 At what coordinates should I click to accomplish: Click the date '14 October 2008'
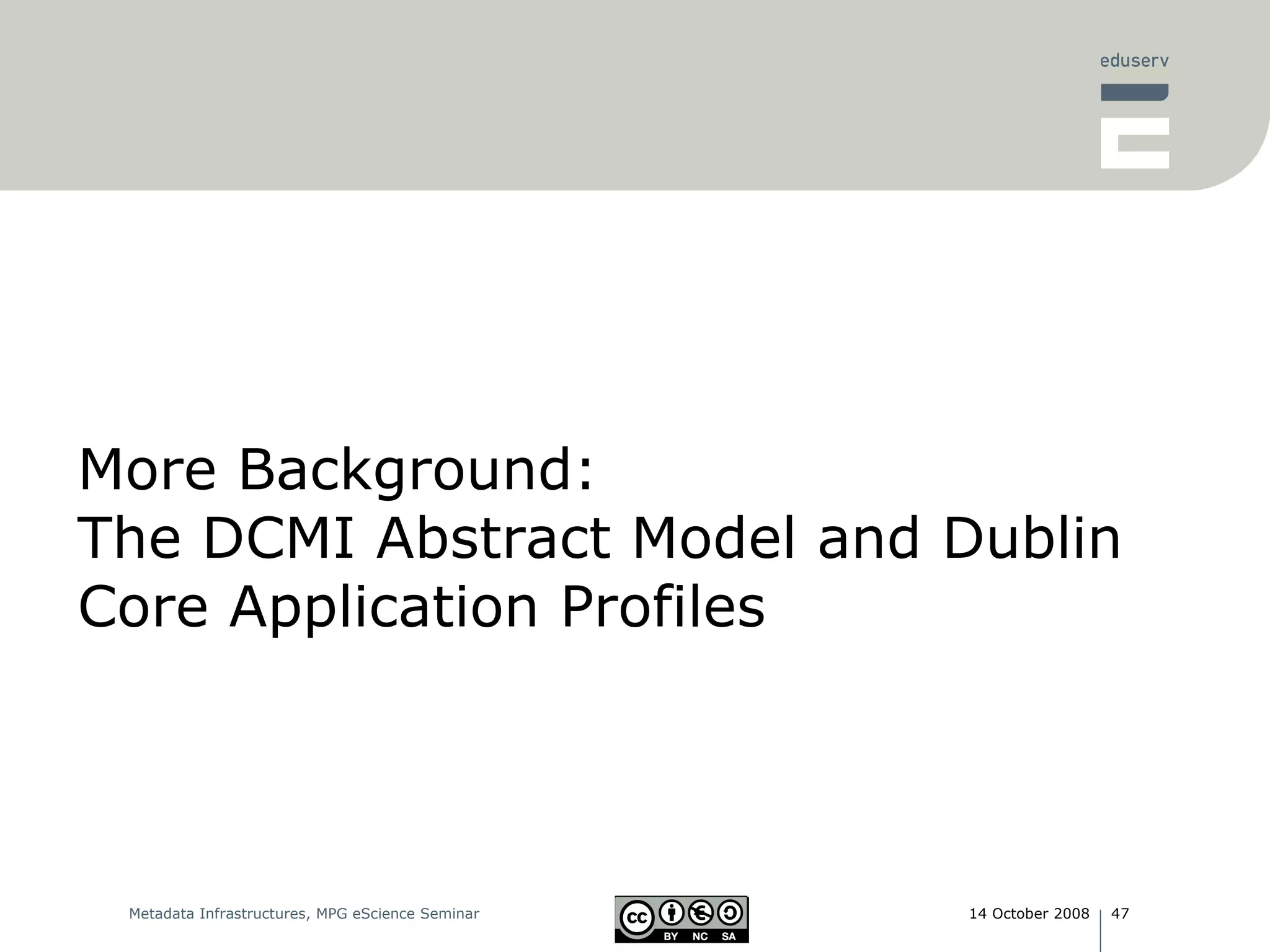pos(1029,914)
